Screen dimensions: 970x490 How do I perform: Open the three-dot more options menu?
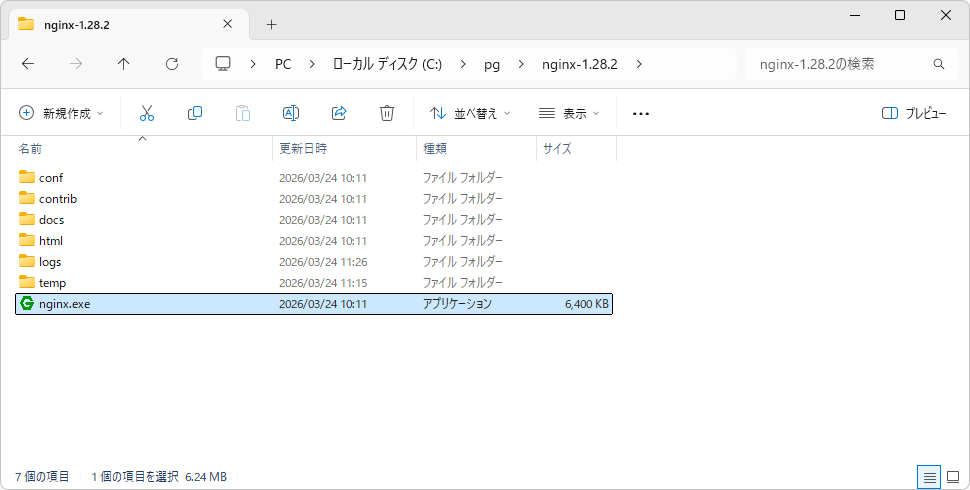pyautogui.click(x=641, y=114)
